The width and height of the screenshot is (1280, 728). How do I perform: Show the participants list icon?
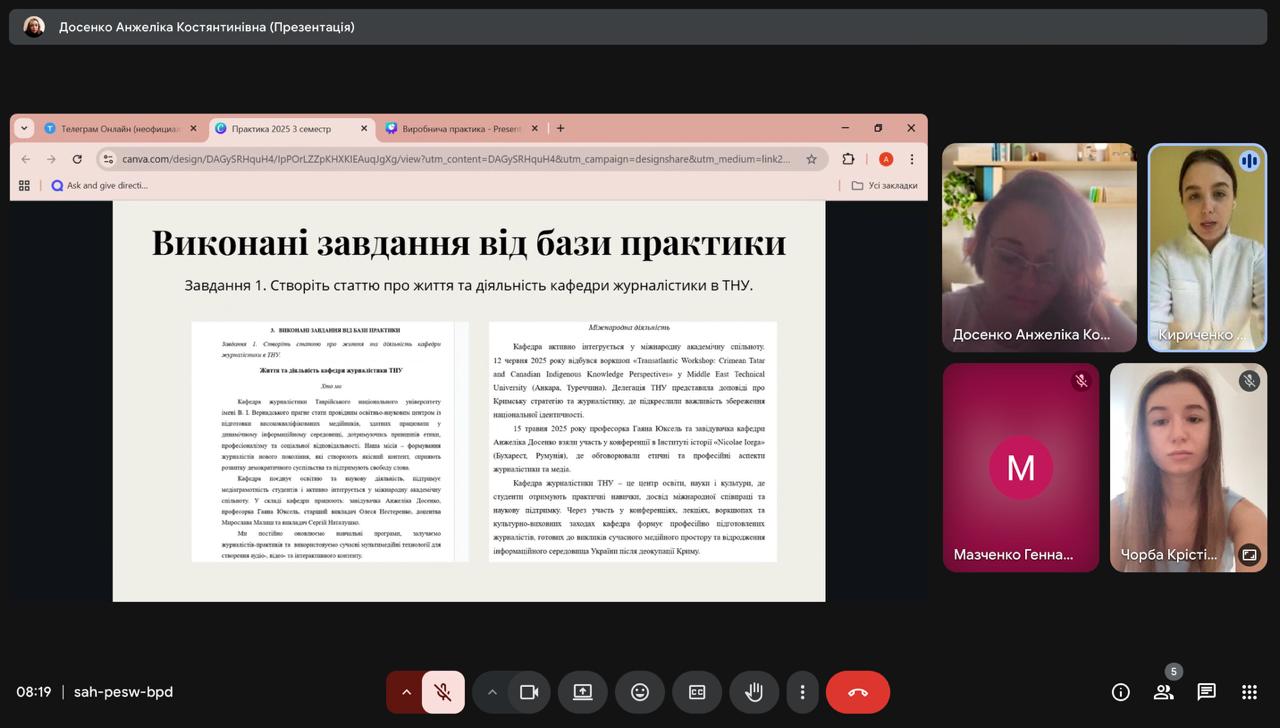[1163, 692]
